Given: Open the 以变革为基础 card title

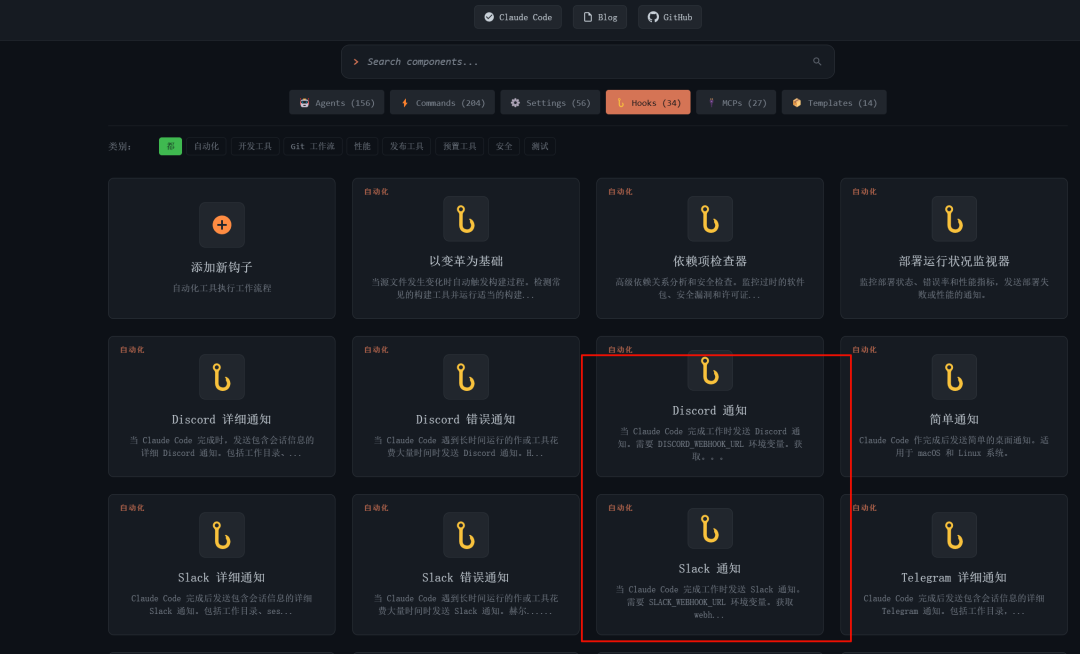Looking at the screenshot, I should (466, 261).
